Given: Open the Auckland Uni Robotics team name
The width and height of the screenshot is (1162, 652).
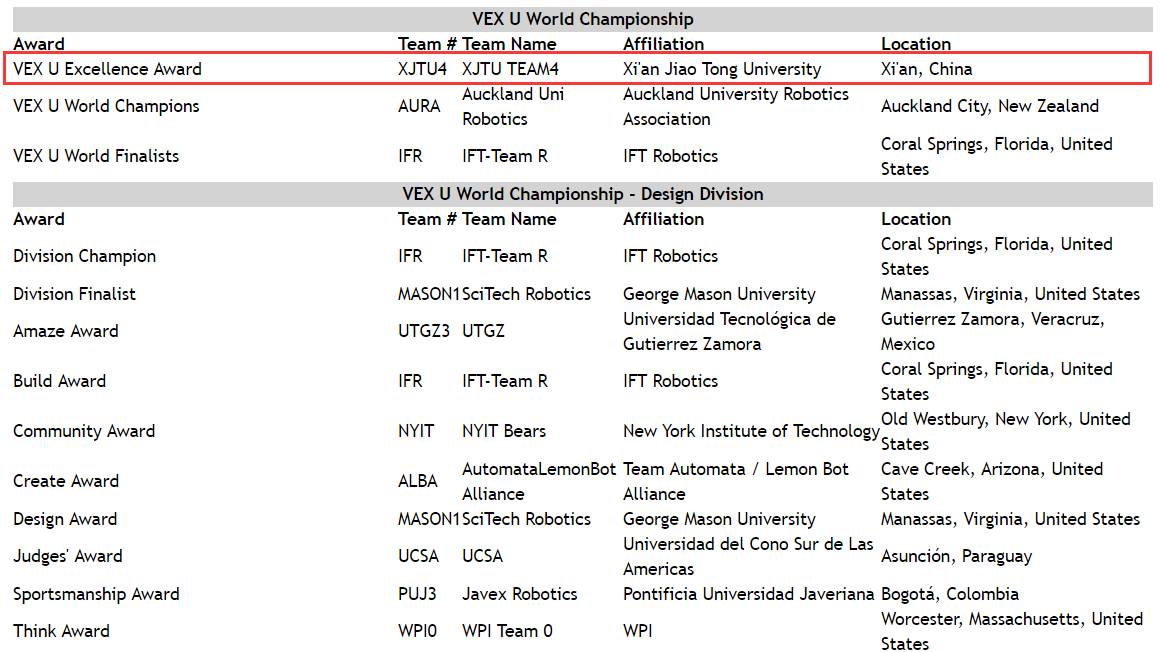Looking at the screenshot, I should [513, 106].
